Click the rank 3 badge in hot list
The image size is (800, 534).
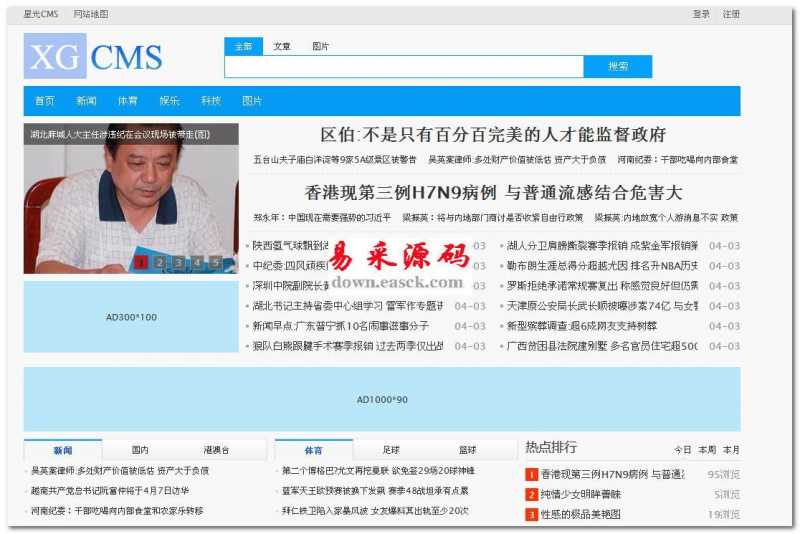click(x=532, y=515)
